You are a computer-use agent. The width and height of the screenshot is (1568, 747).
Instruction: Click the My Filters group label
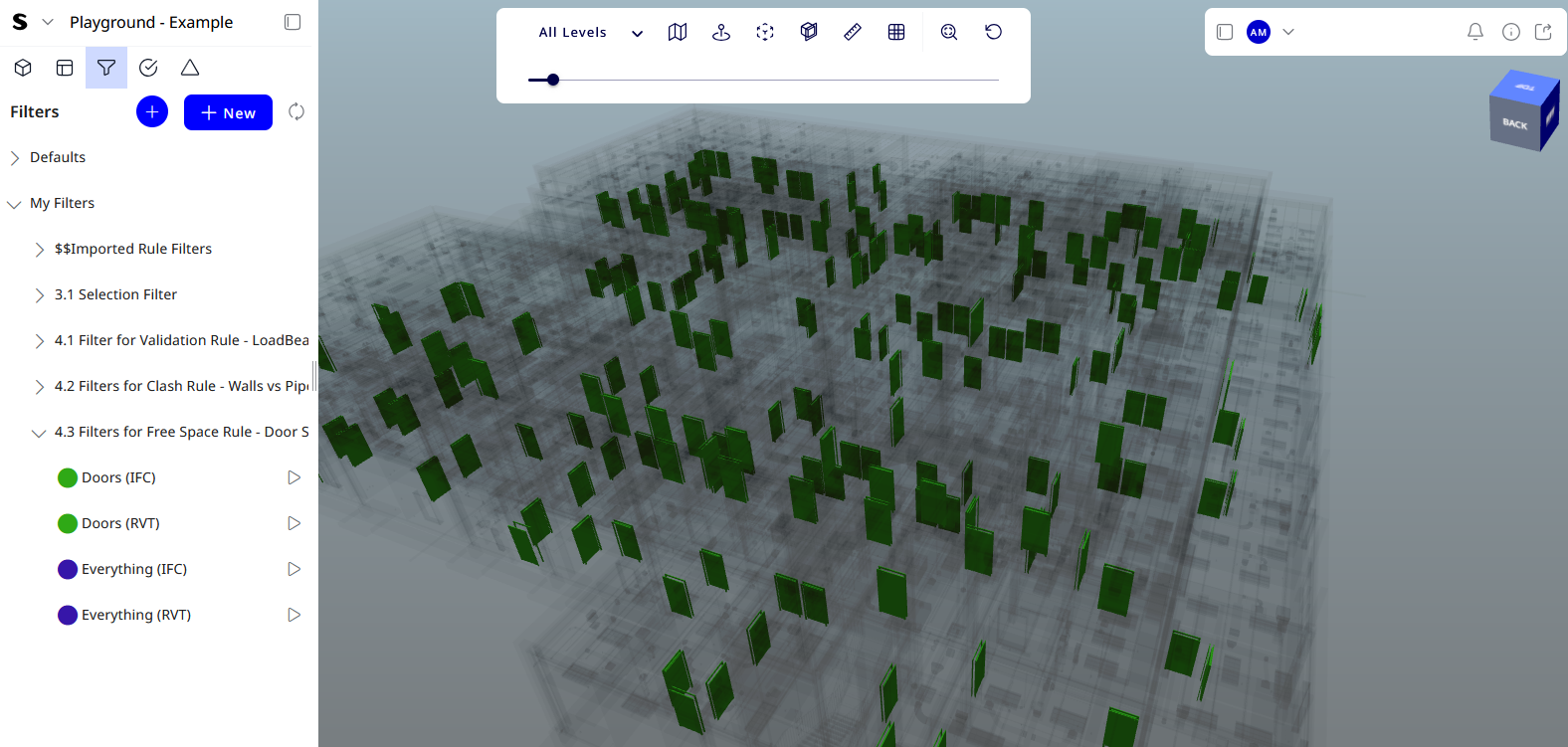tap(62, 203)
